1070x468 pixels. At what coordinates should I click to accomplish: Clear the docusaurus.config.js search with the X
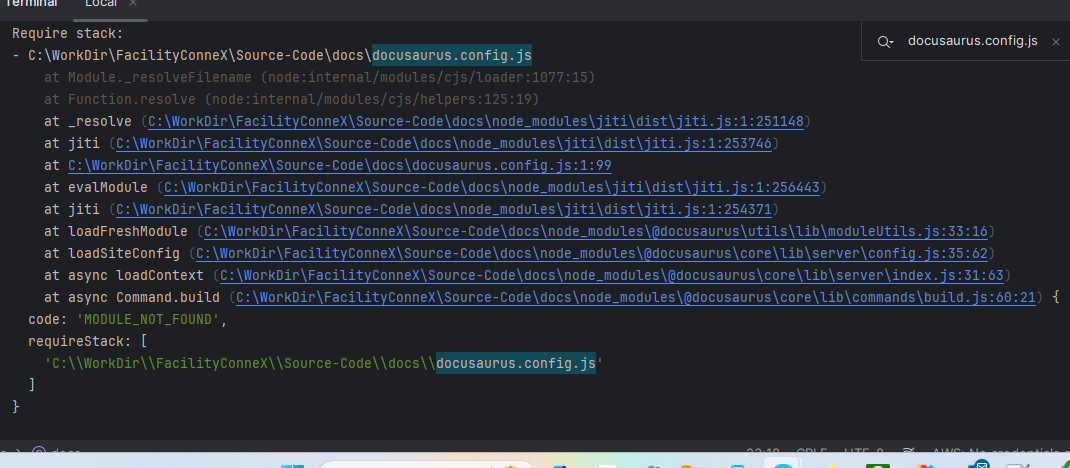coord(1056,42)
